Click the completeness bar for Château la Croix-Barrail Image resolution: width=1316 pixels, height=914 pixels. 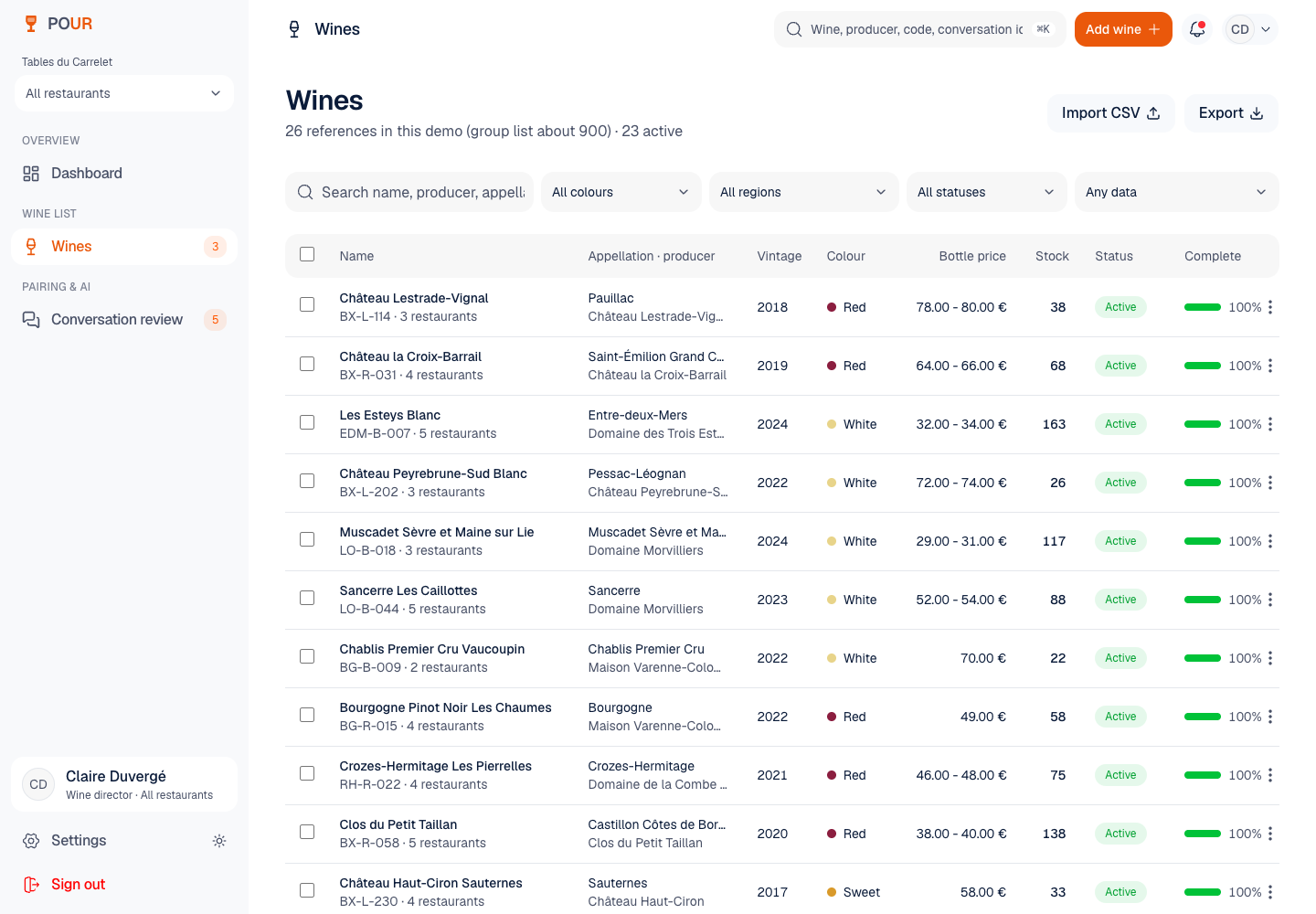(1203, 366)
